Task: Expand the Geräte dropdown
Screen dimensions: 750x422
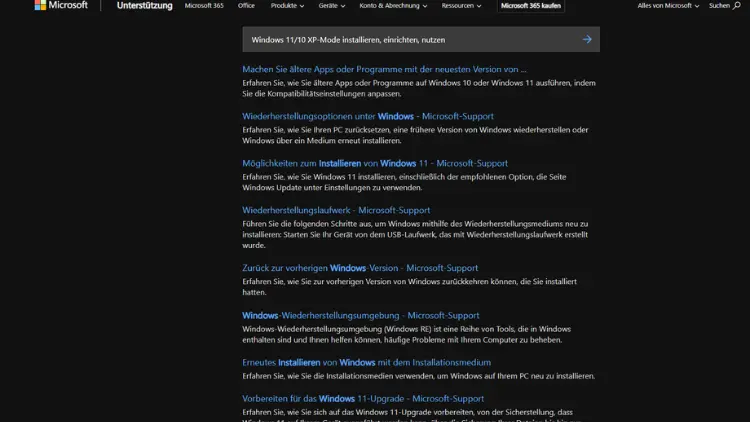Action: point(331,6)
